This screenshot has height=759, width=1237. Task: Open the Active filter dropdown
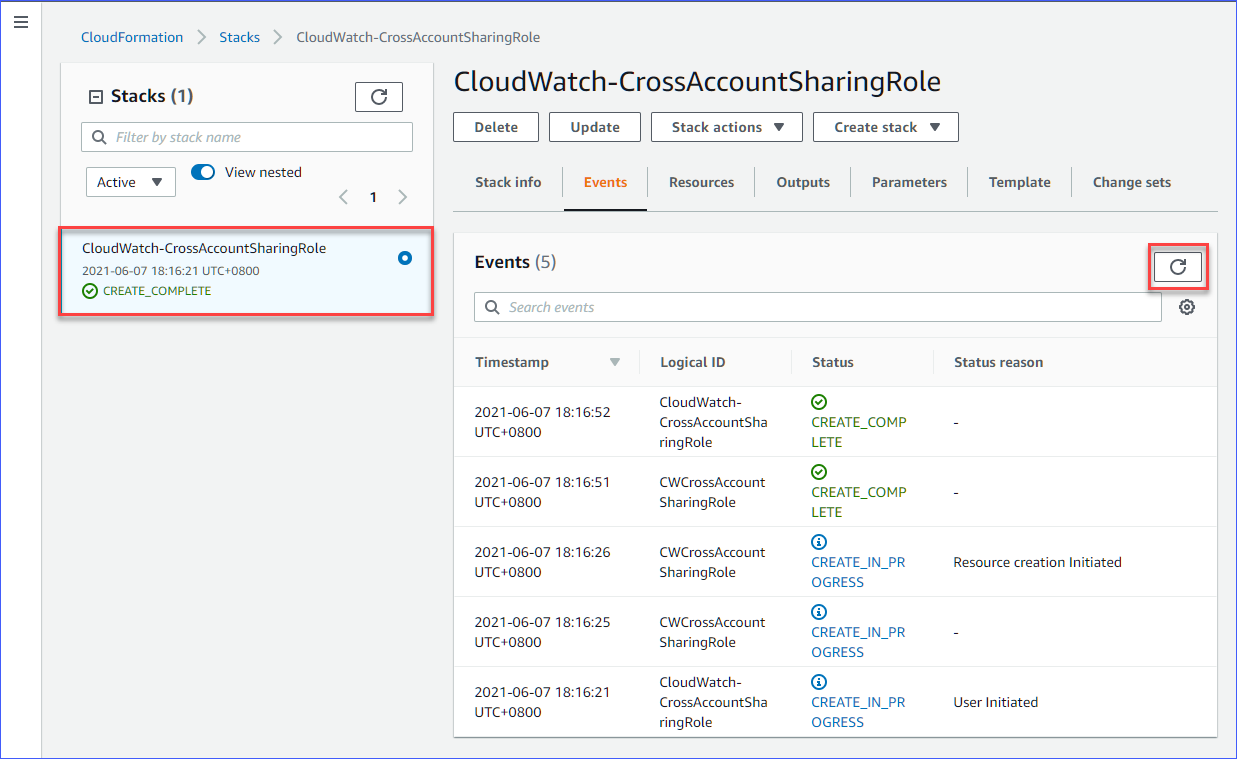pos(131,182)
